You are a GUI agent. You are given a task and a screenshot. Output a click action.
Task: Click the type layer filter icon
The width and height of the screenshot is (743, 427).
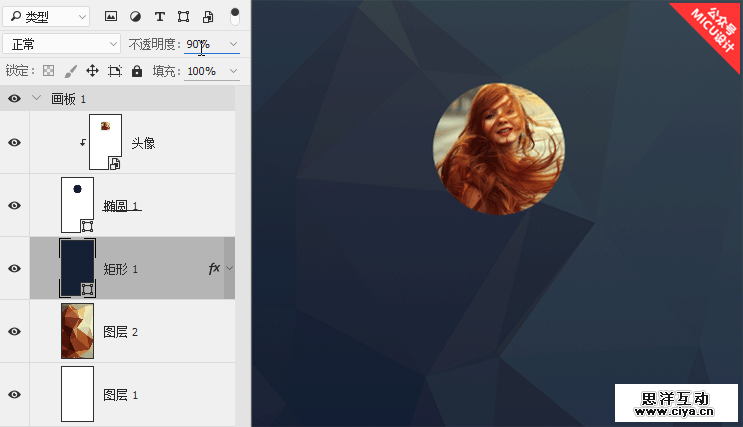coord(159,17)
